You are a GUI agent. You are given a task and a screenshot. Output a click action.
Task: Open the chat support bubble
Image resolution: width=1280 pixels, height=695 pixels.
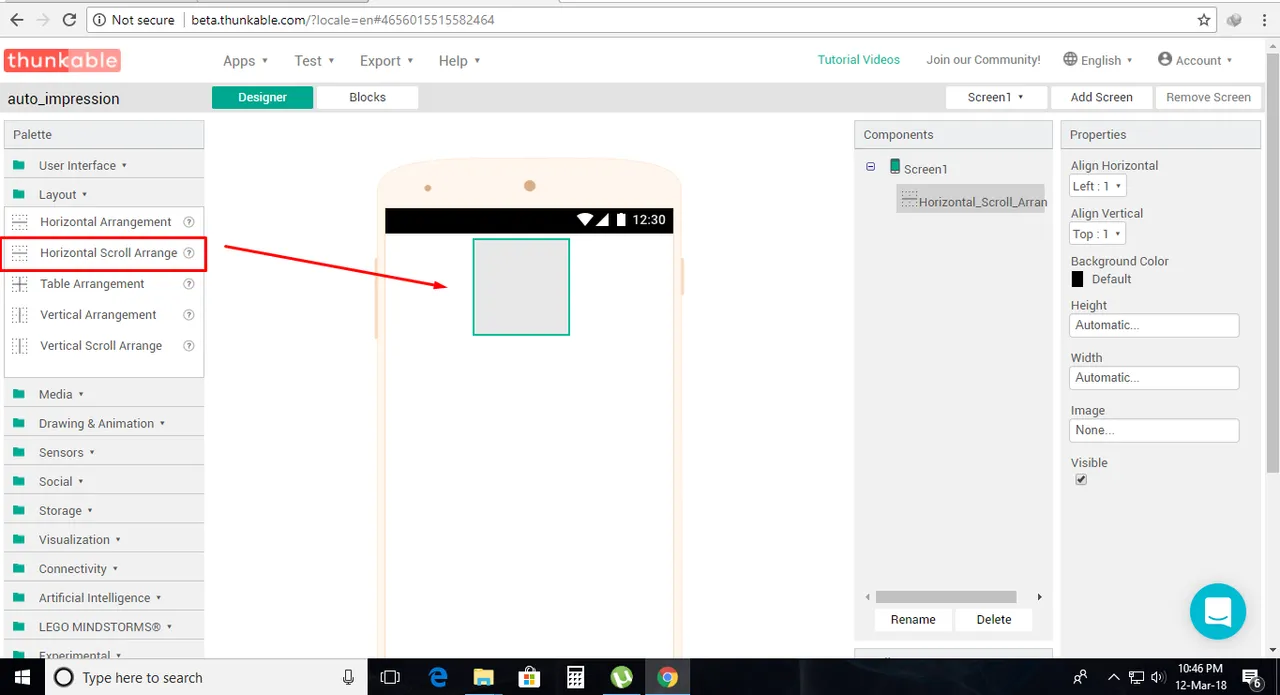tap(1218, 610)
